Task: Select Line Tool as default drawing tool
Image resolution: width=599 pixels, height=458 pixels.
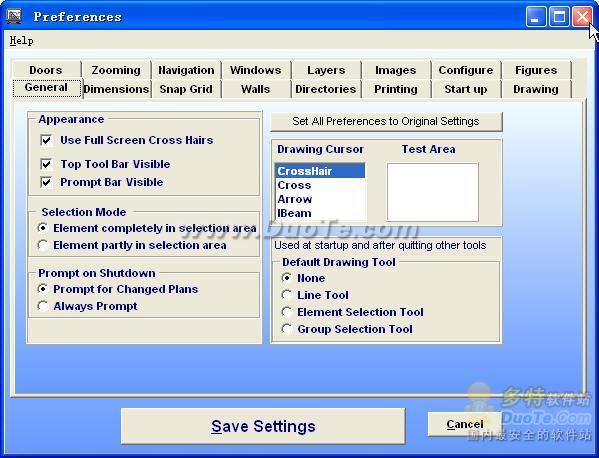Action: [287, 295]
